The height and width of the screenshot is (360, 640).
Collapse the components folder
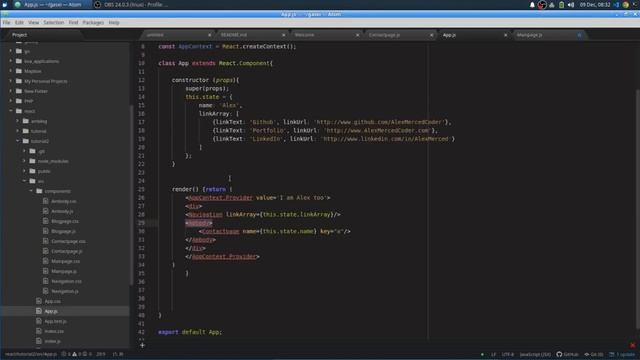(x=31, y=191)
